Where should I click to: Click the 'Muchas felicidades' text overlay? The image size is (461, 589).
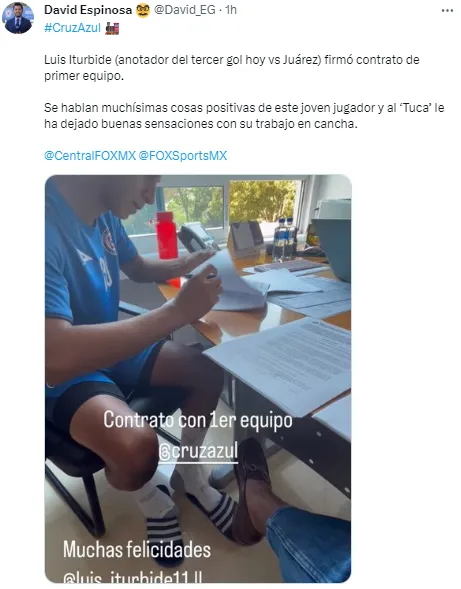[x=137, y=550]
